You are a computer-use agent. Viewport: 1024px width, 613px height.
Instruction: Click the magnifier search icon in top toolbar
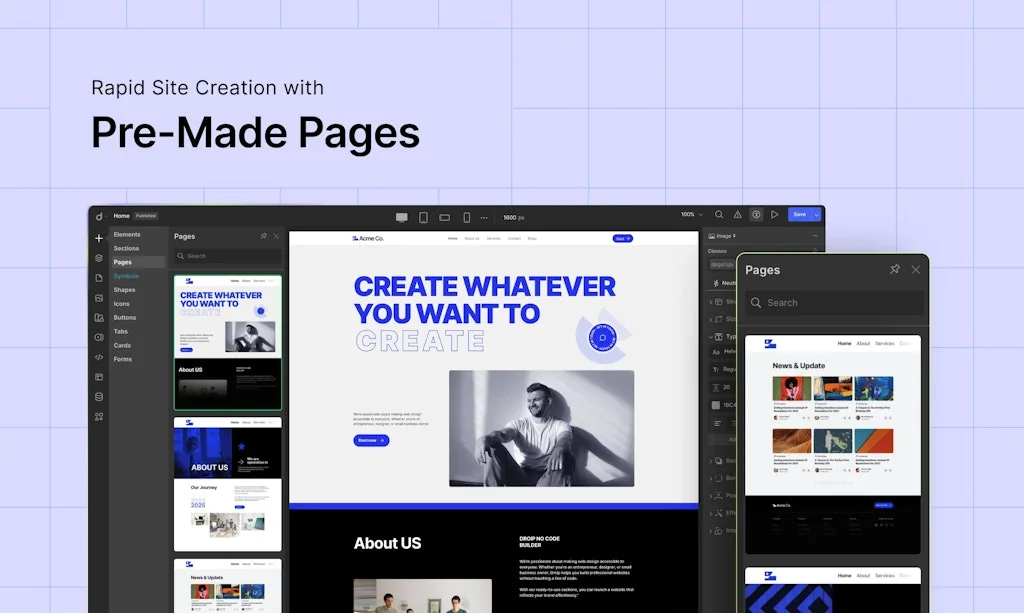click(x=718, y=215)
